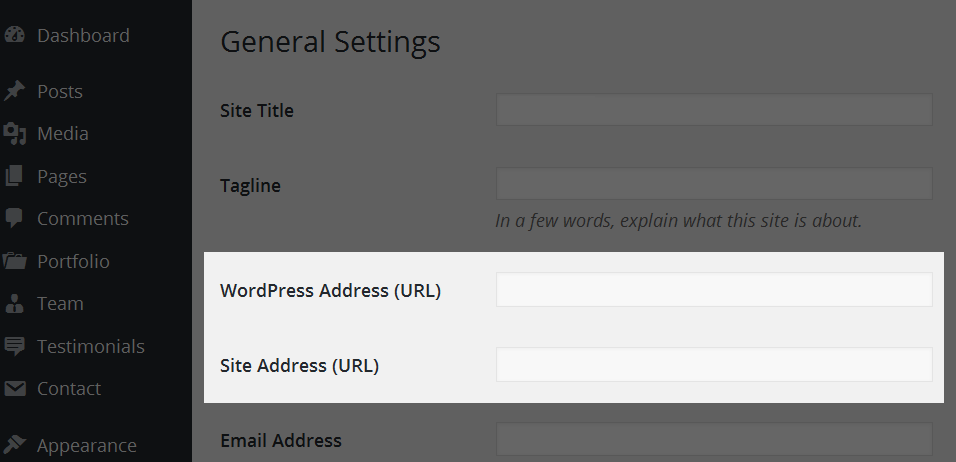Click into the Site Title field

tap(714, 109)
